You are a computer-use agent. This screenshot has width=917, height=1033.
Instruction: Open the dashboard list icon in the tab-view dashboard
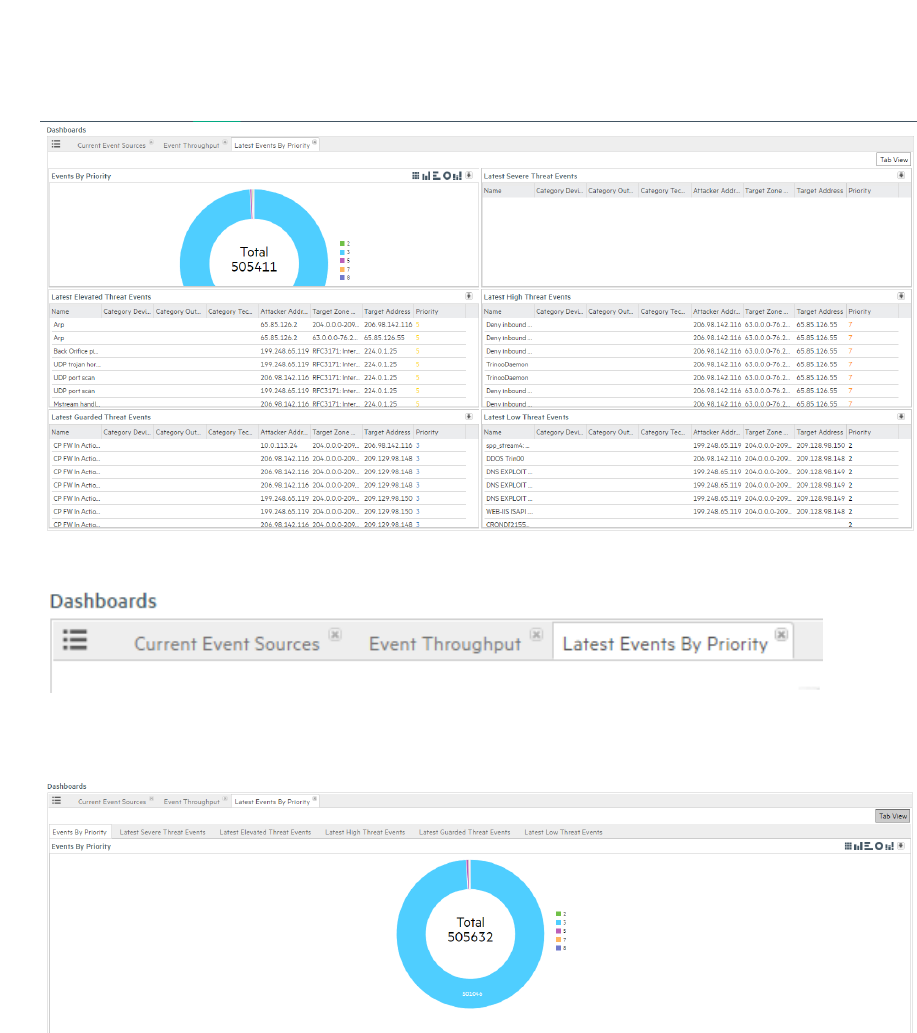pos(57,800)
